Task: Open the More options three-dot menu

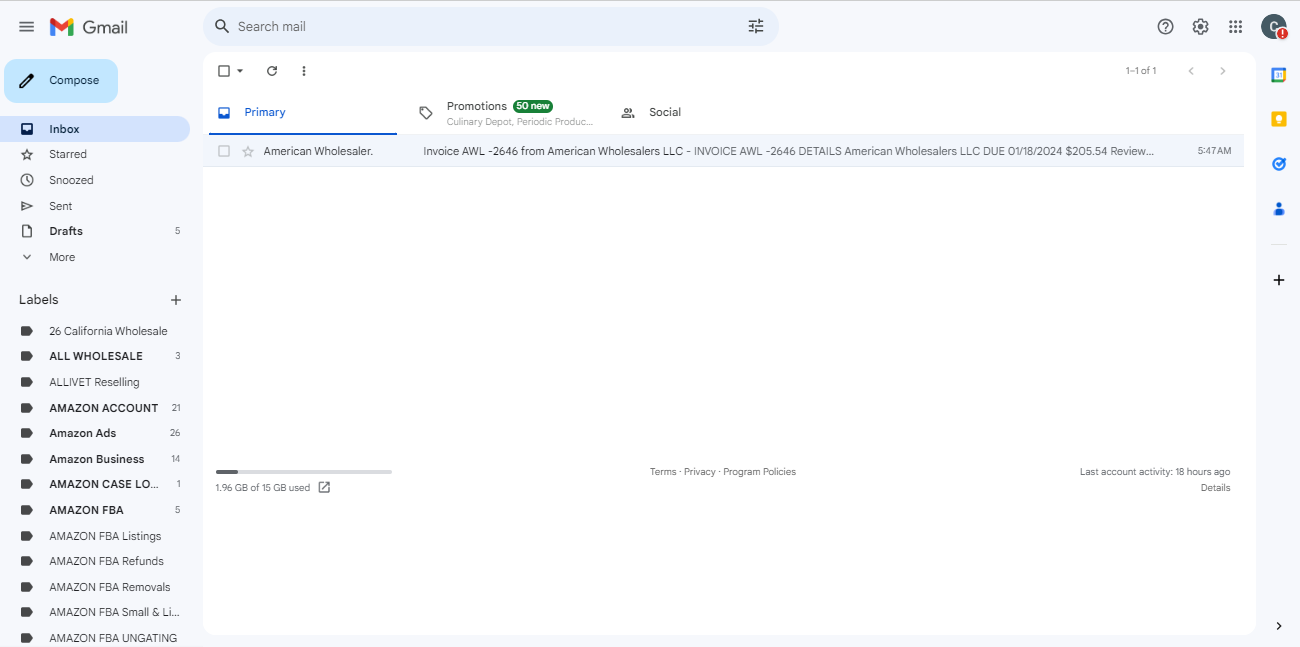Action: 304,71
